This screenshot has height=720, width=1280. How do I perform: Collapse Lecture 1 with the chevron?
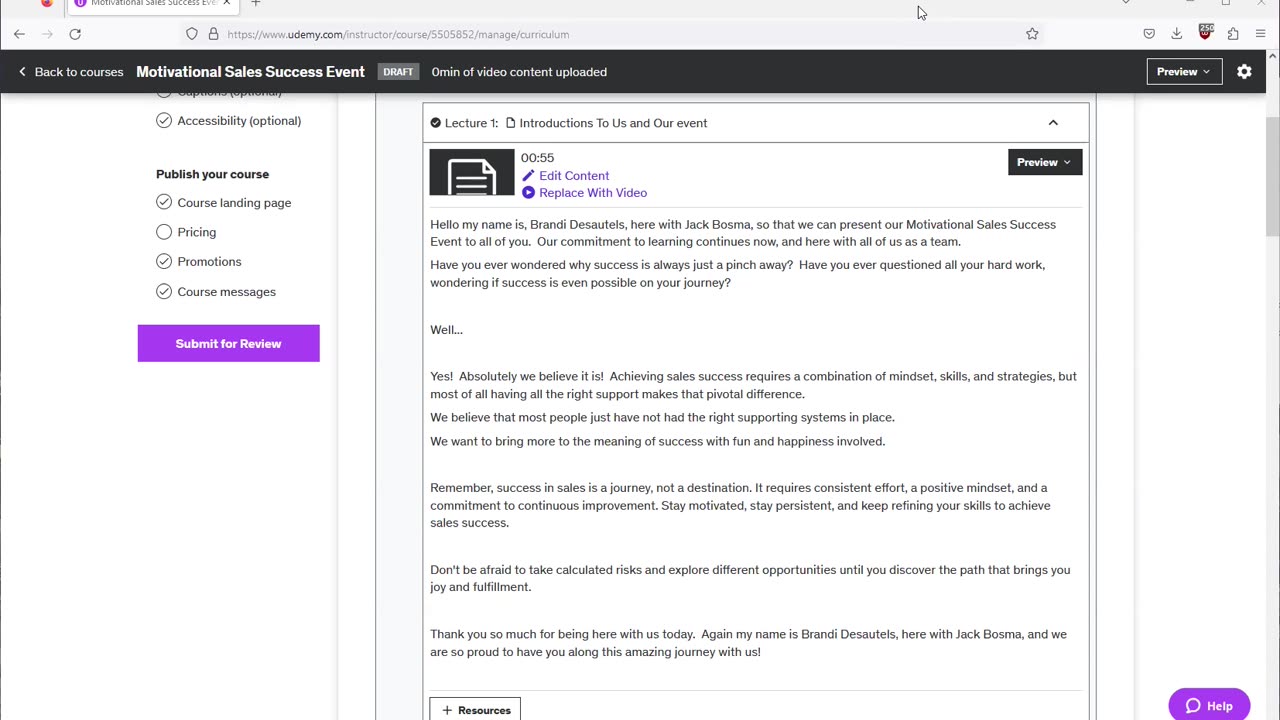[x=1053, y=123]
